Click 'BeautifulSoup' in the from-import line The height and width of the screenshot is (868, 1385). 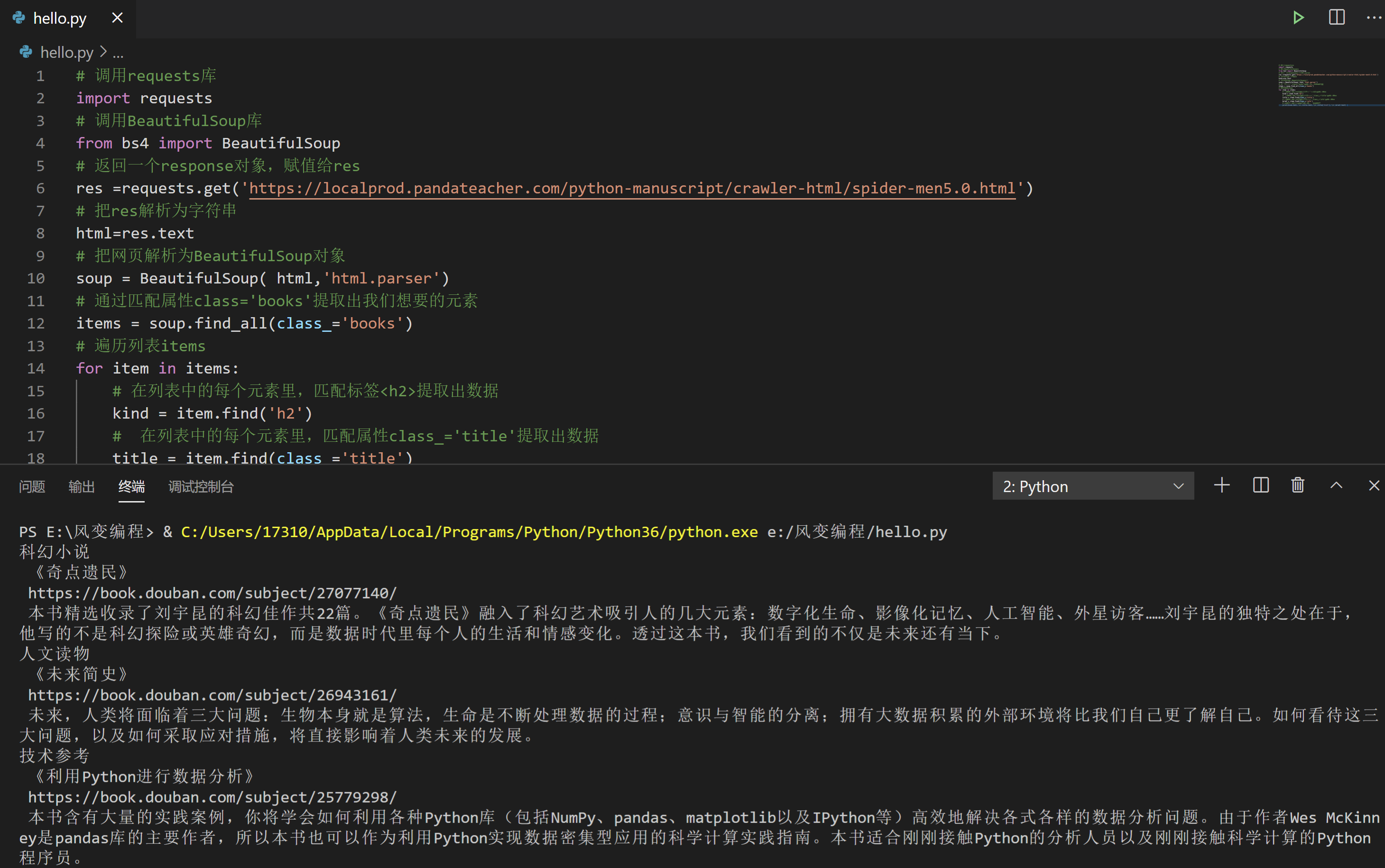pyautogui.click(x=281, y=144)
